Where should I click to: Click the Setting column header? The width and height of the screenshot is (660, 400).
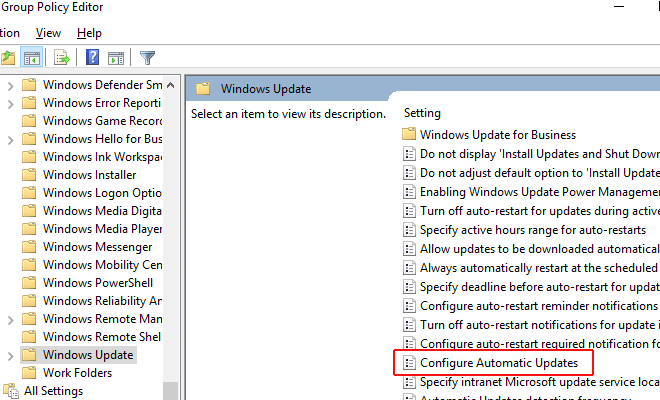click(422, 113)
